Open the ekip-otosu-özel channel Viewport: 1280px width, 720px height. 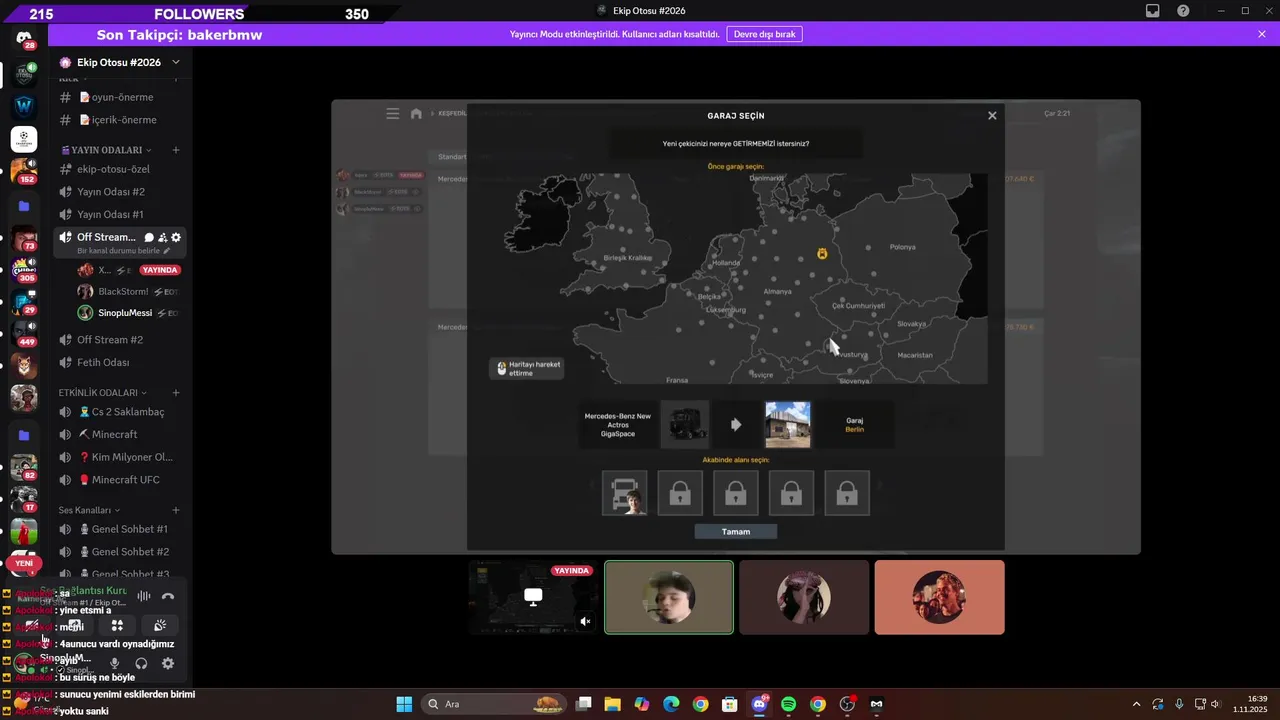[119, 169]
